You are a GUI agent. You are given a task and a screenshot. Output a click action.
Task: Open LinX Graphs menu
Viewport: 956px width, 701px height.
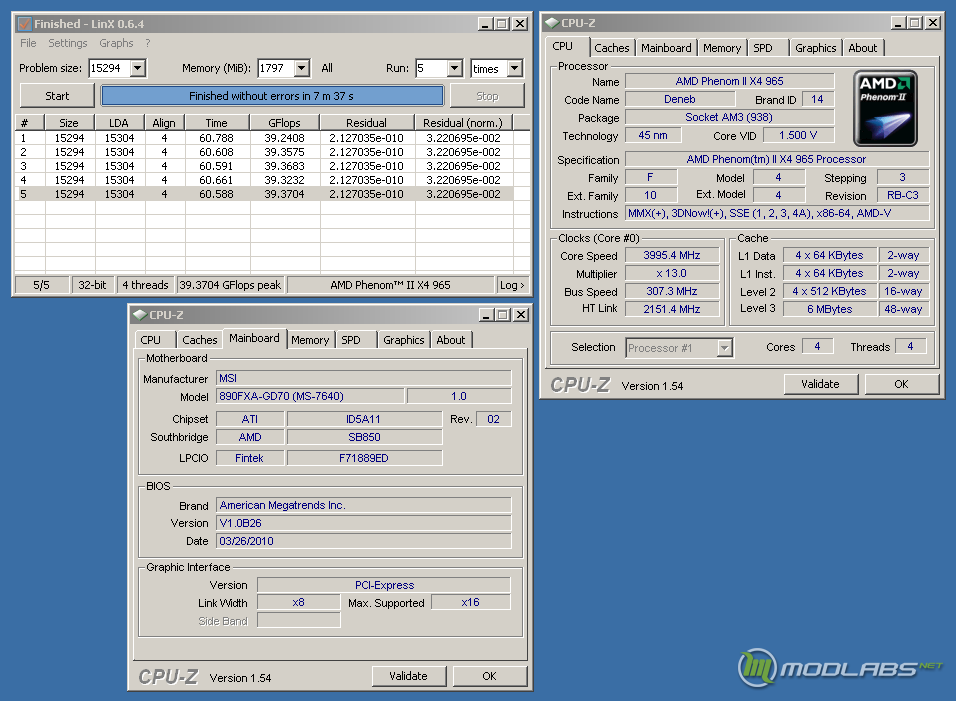(x=116, y=43)
